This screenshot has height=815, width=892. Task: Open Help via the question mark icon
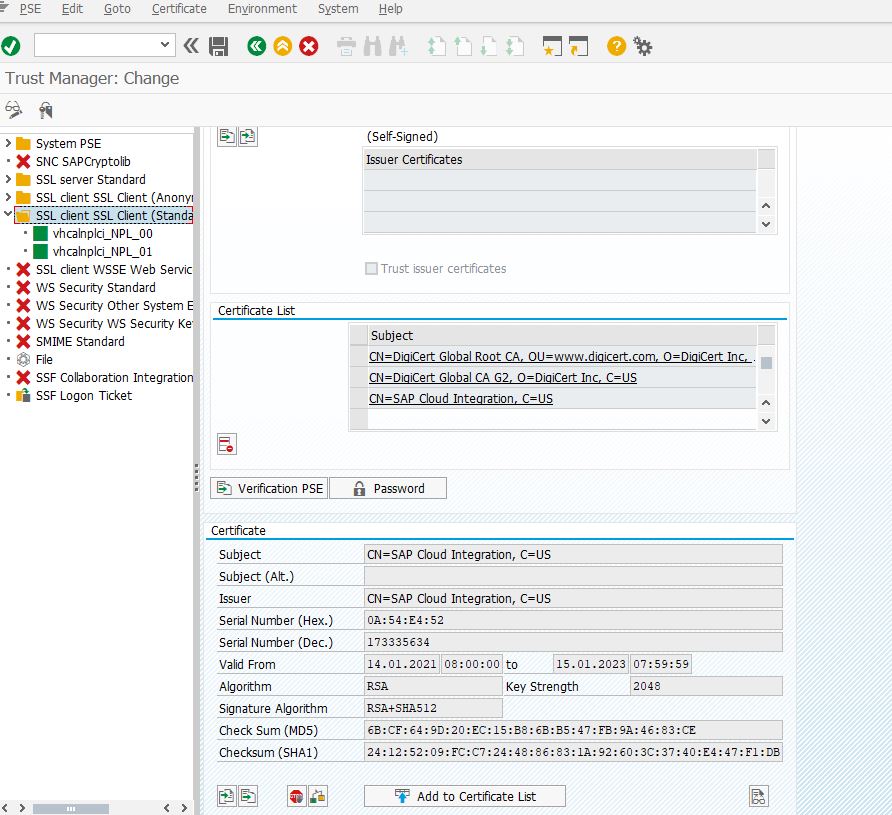[x=616, y=46]
